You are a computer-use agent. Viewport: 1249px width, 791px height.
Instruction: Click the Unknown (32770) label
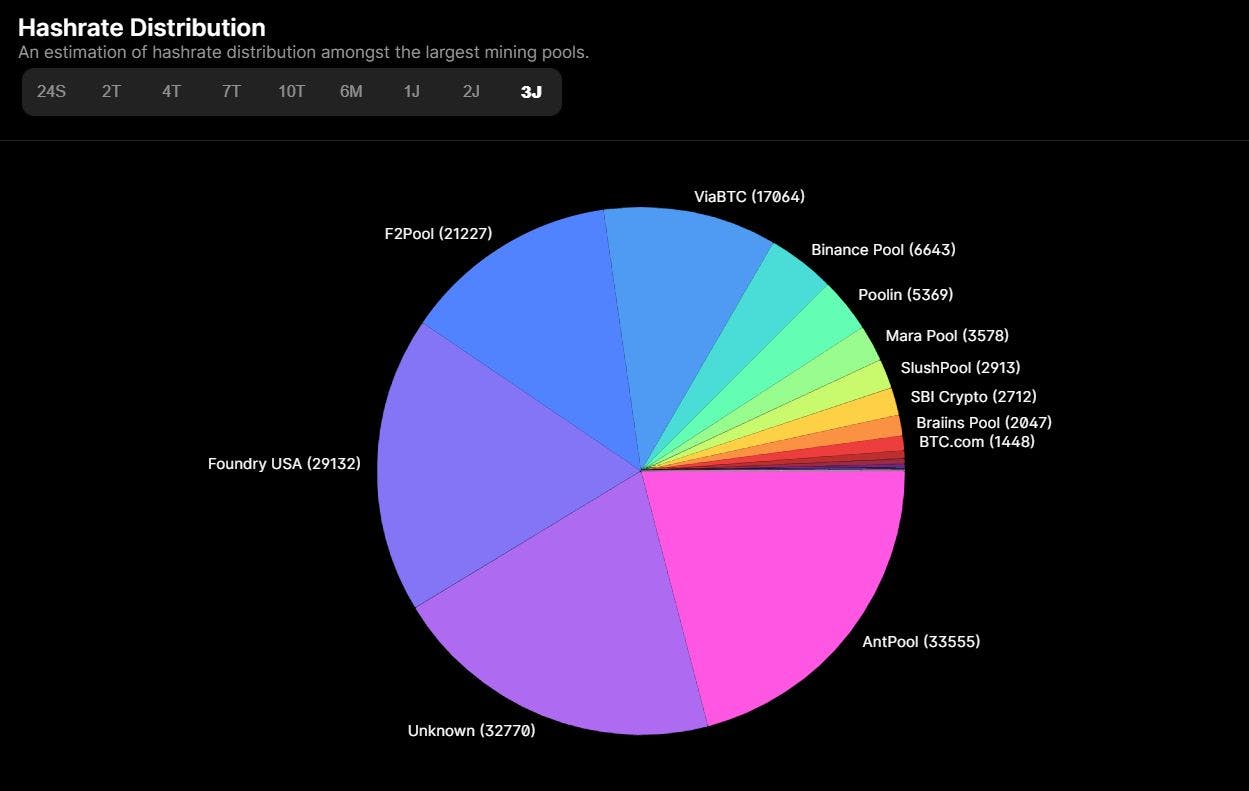tap(471, 731)
